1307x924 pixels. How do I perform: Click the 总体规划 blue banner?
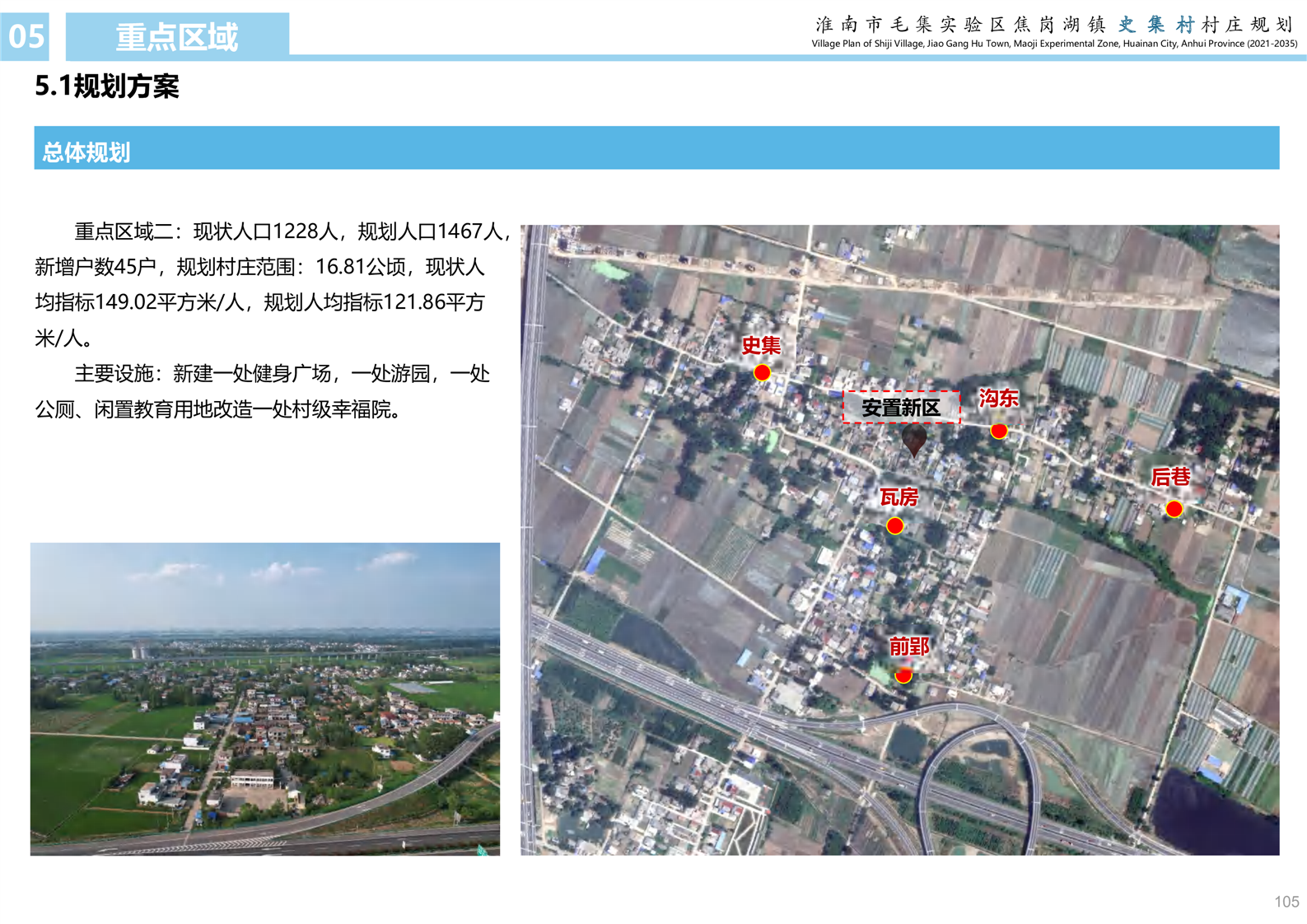tap(656, 149)
